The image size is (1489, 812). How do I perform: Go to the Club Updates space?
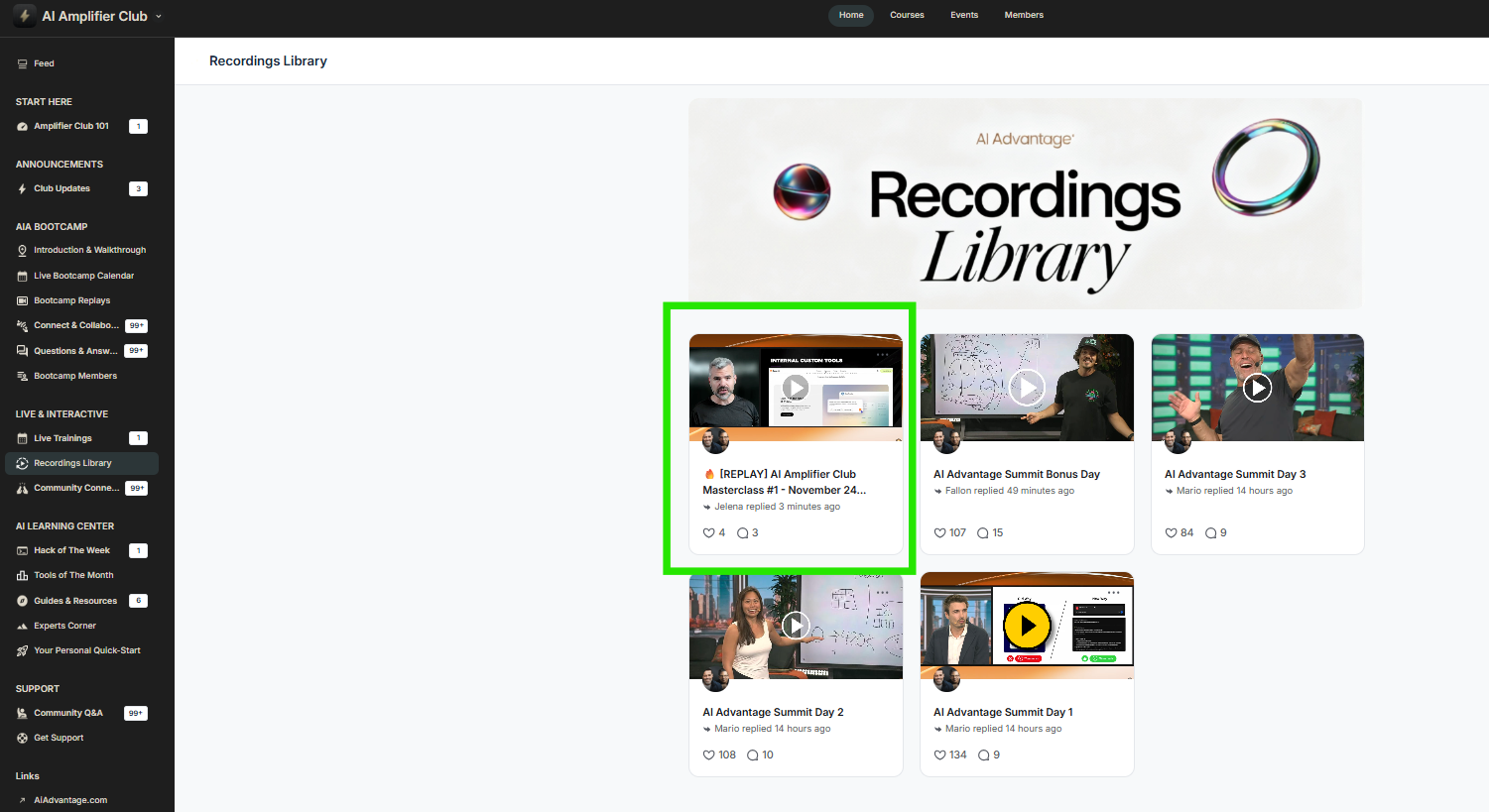click(x=81, y=188)
